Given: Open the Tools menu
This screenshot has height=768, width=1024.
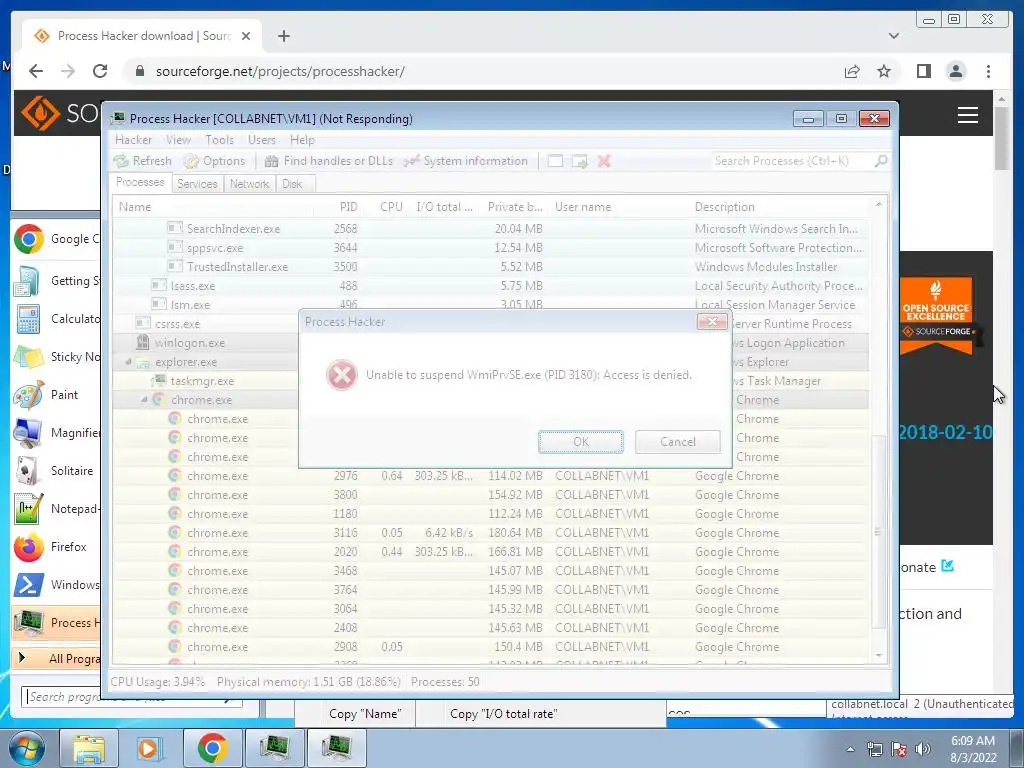Looking at the screenshot, I should coord(219,140).
